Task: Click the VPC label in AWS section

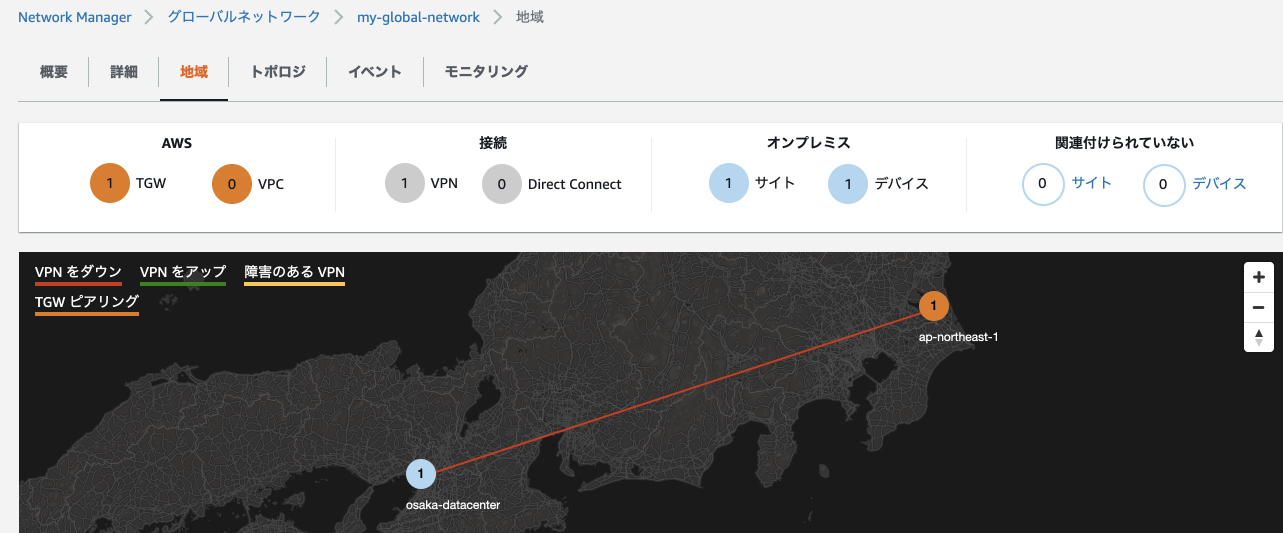Action: point(271,184)
